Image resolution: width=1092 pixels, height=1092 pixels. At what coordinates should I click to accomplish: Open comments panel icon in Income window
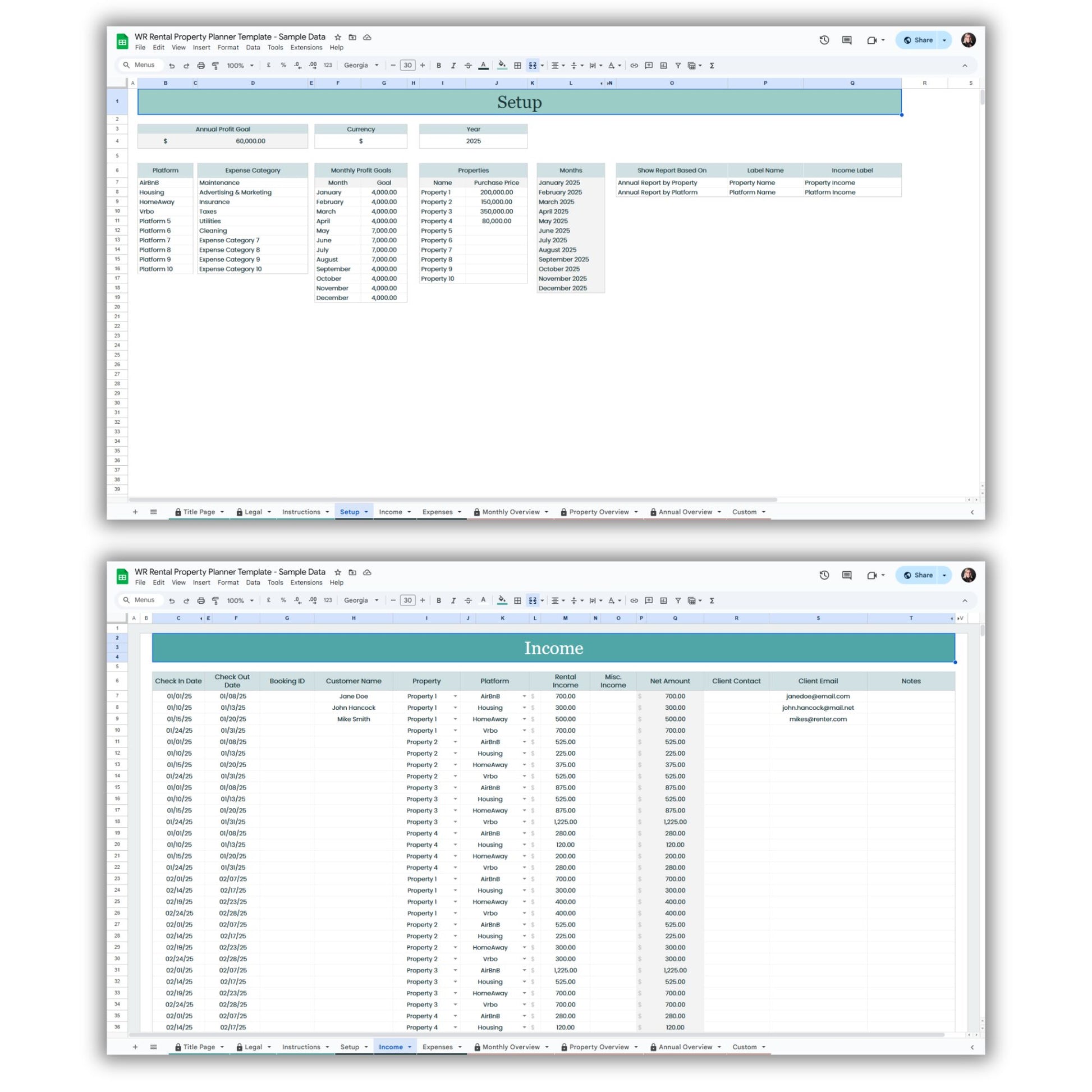pos(847,575)
